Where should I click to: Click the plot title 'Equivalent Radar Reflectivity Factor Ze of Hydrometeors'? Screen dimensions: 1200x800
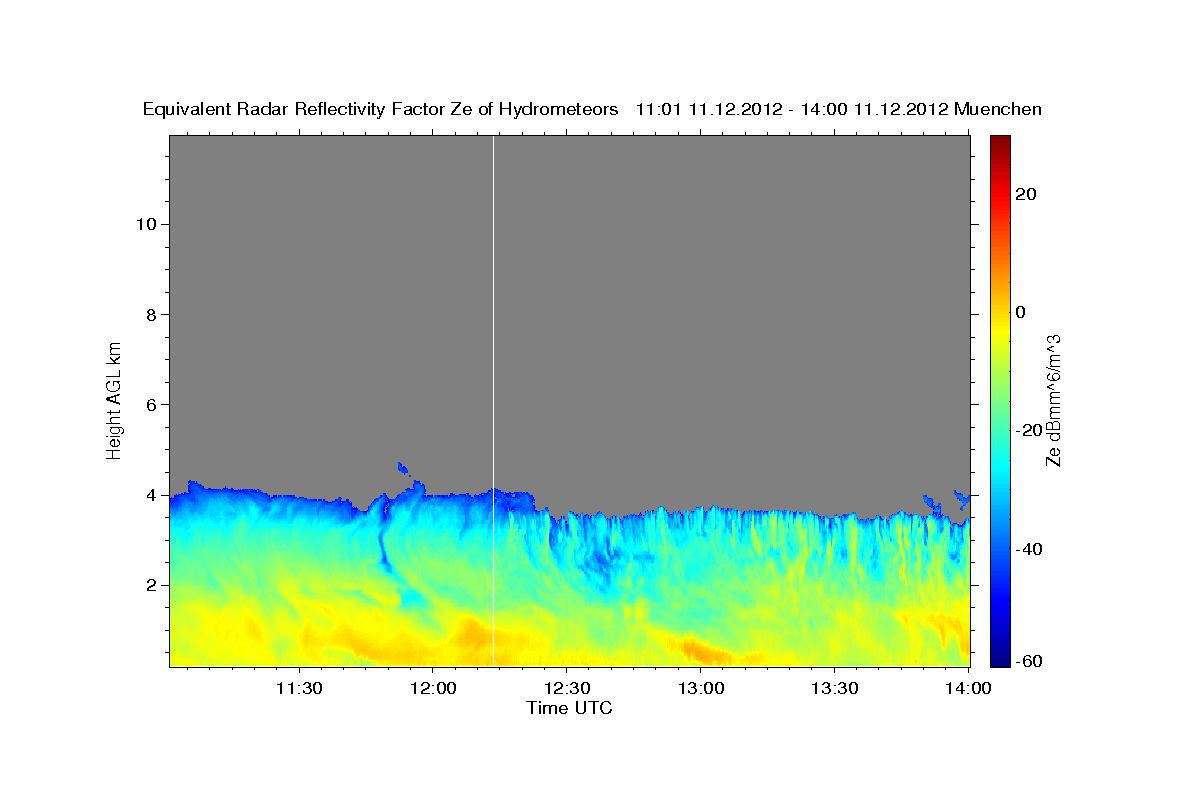coord(380,109)
